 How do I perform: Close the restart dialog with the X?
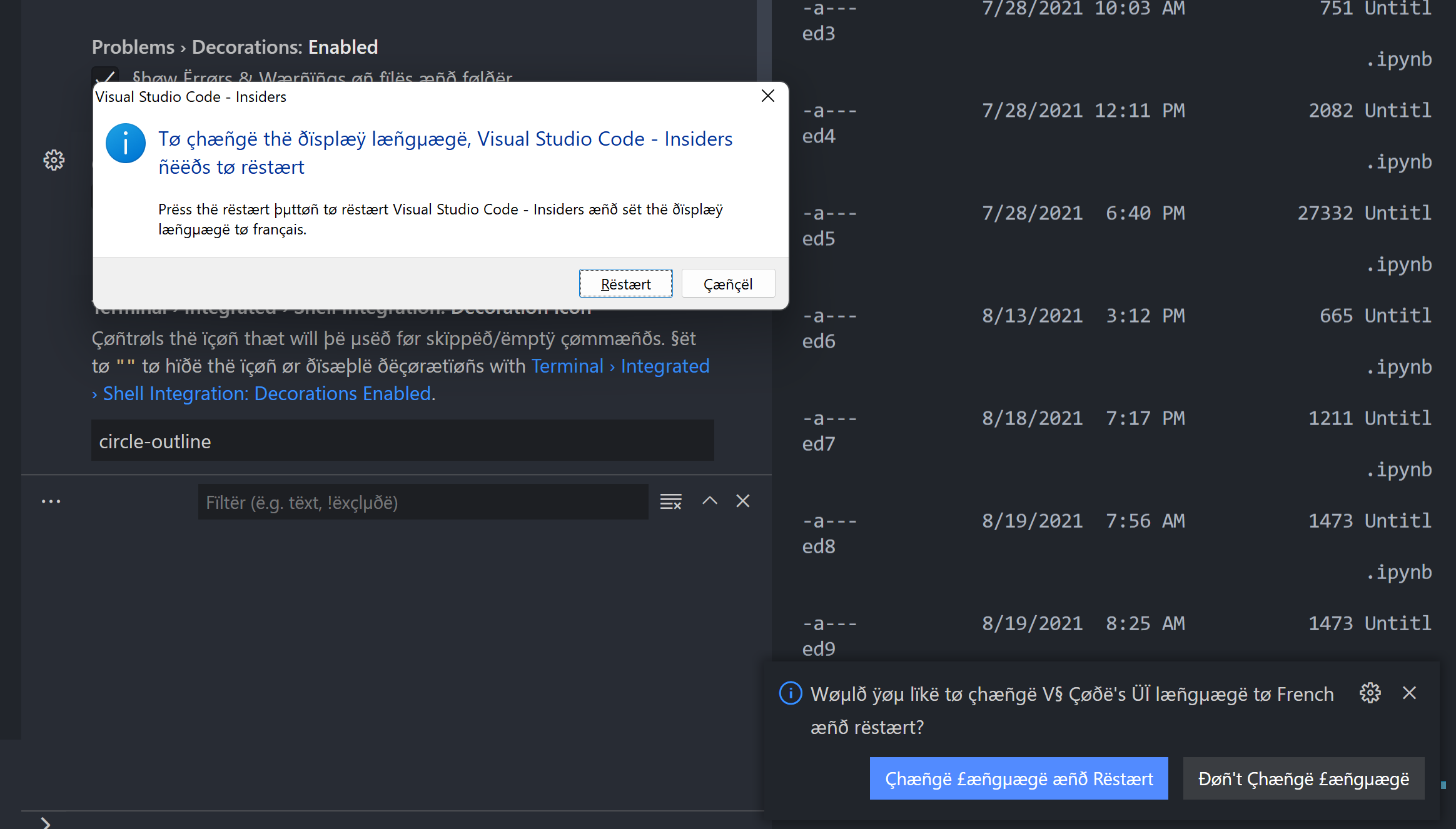(768, 96)
